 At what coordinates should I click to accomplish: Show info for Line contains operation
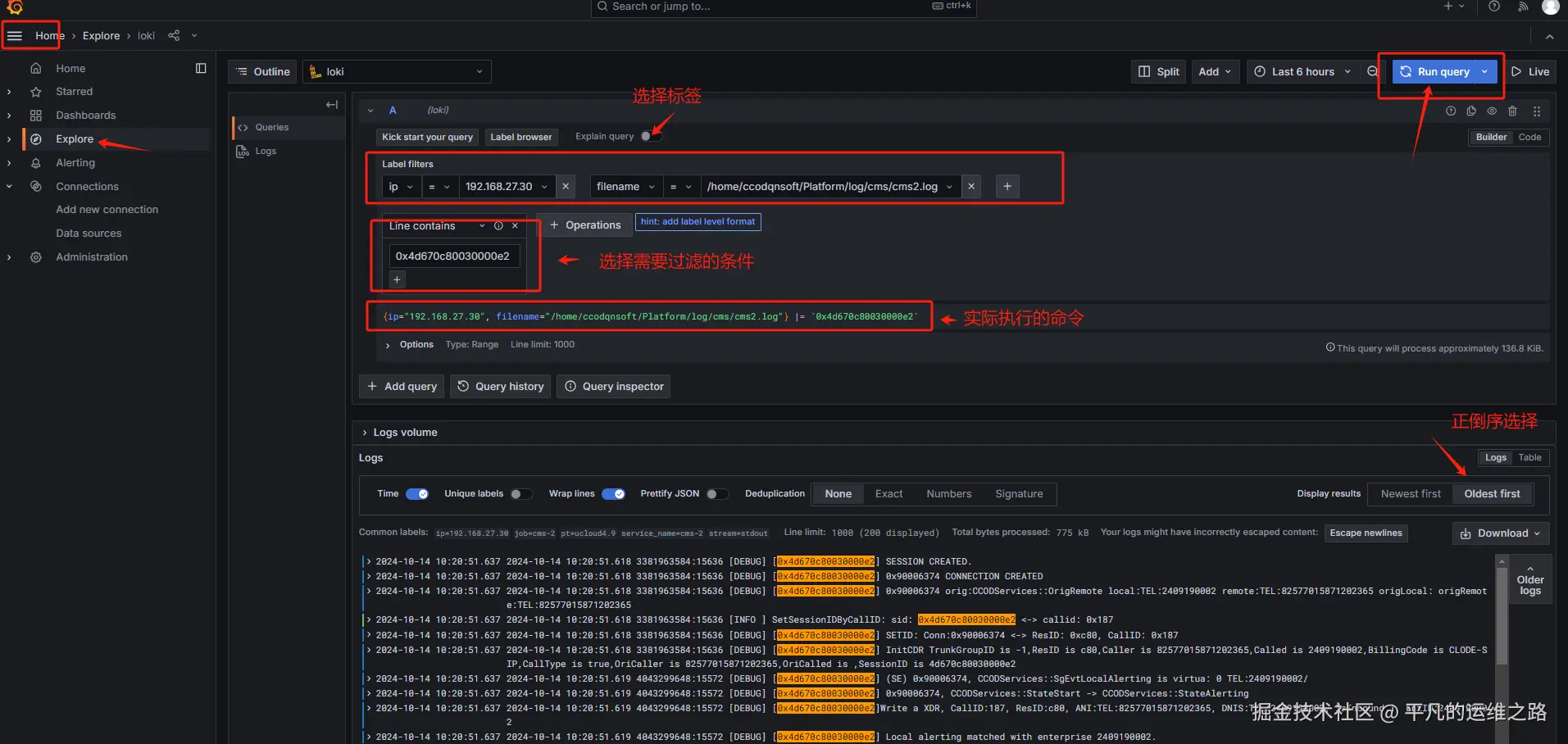click(x=498, y=226)
